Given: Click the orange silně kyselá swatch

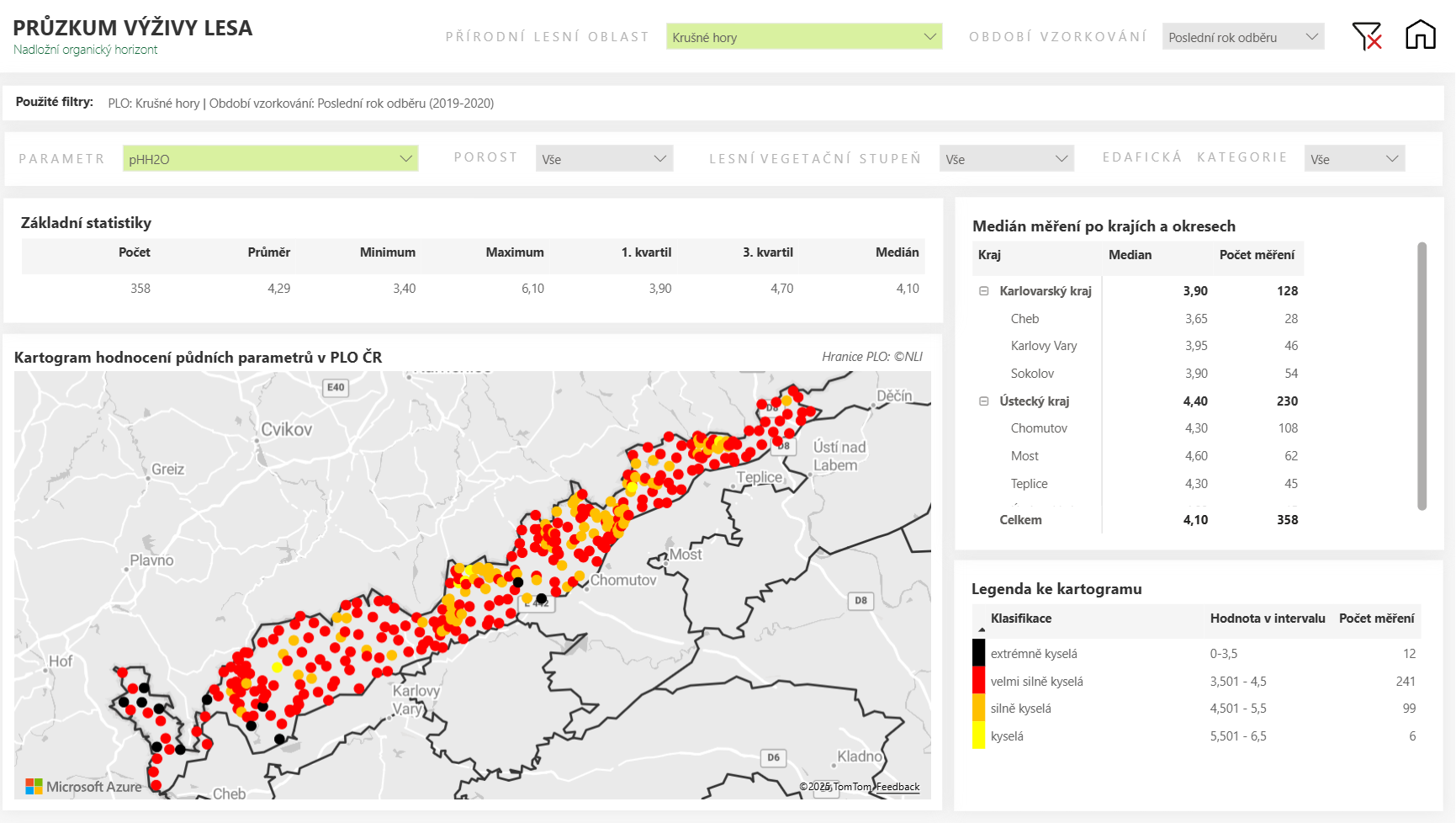Looking at the screenshot, I should pyautogui.click(x=979, y=708).
